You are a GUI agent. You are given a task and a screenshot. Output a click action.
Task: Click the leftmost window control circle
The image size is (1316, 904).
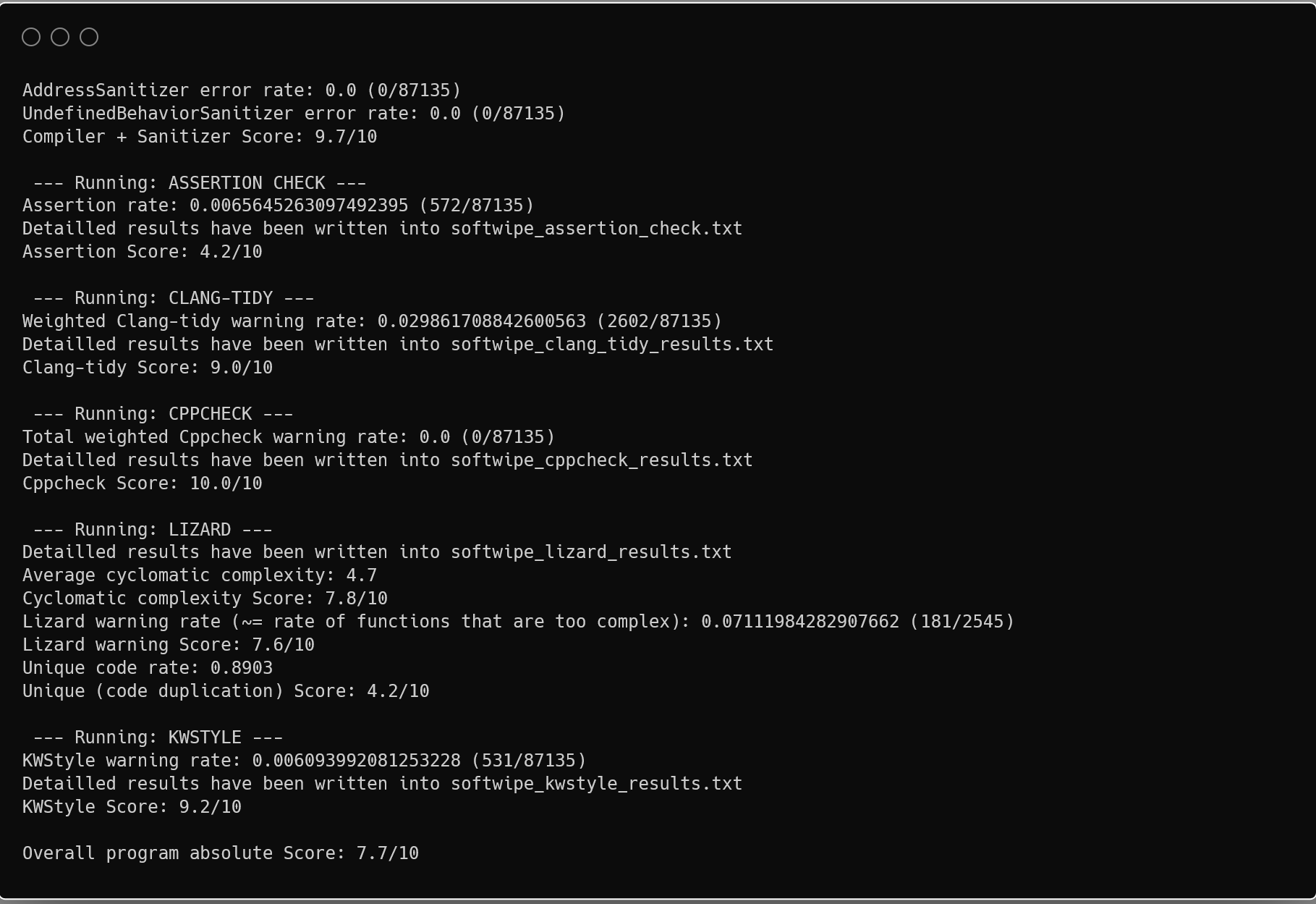[32, 36]
